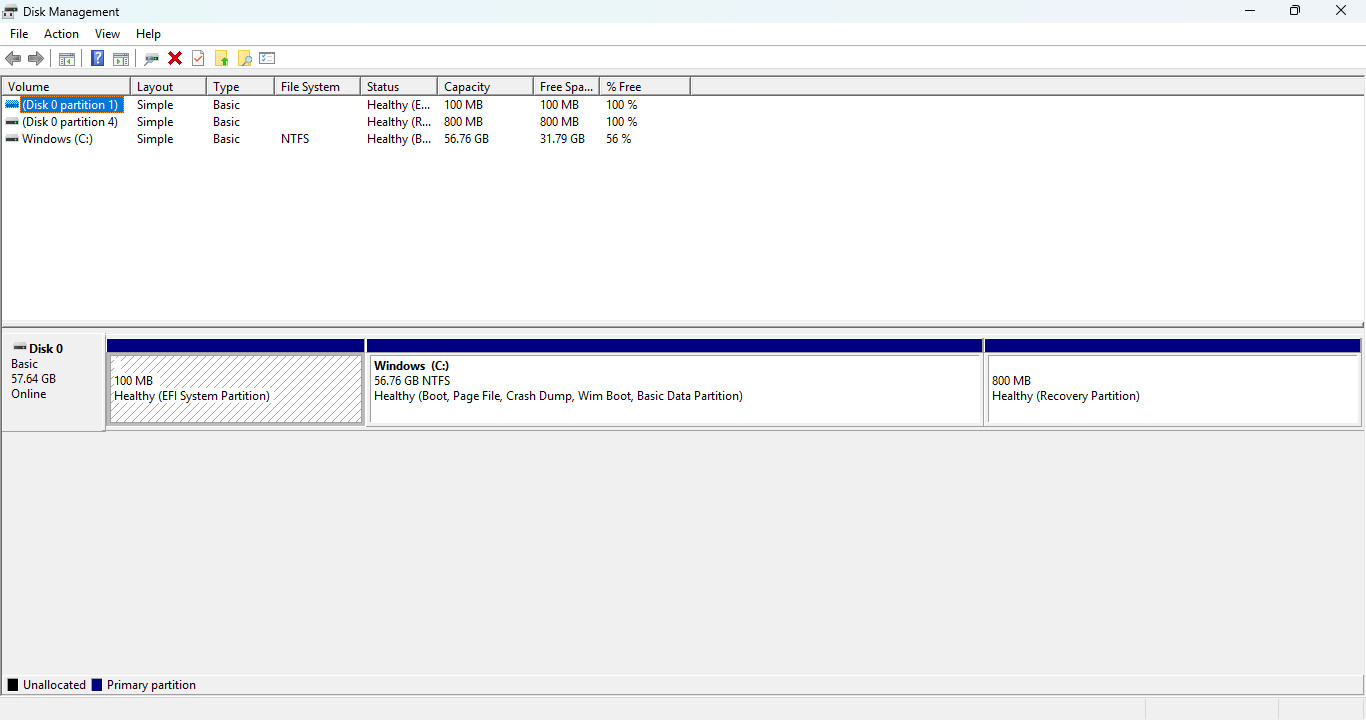
Task: Click the Disk 0 header block
Action: click(x=53, y=382)
